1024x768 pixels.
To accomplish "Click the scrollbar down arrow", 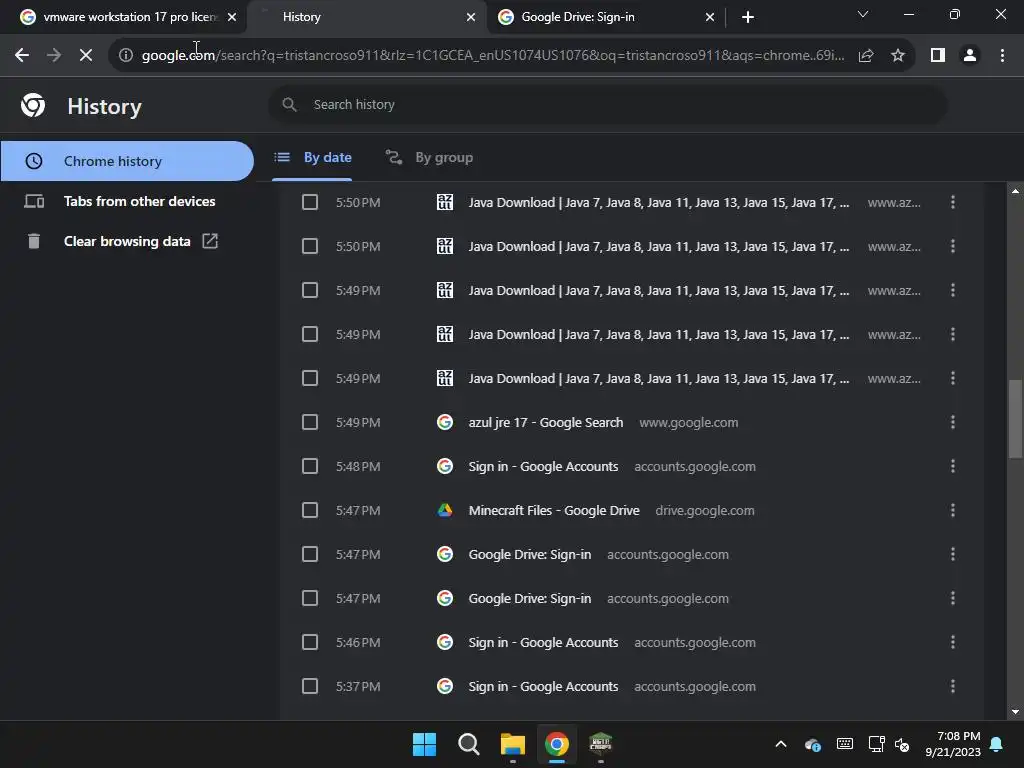I will click(x=1015, y=712).
